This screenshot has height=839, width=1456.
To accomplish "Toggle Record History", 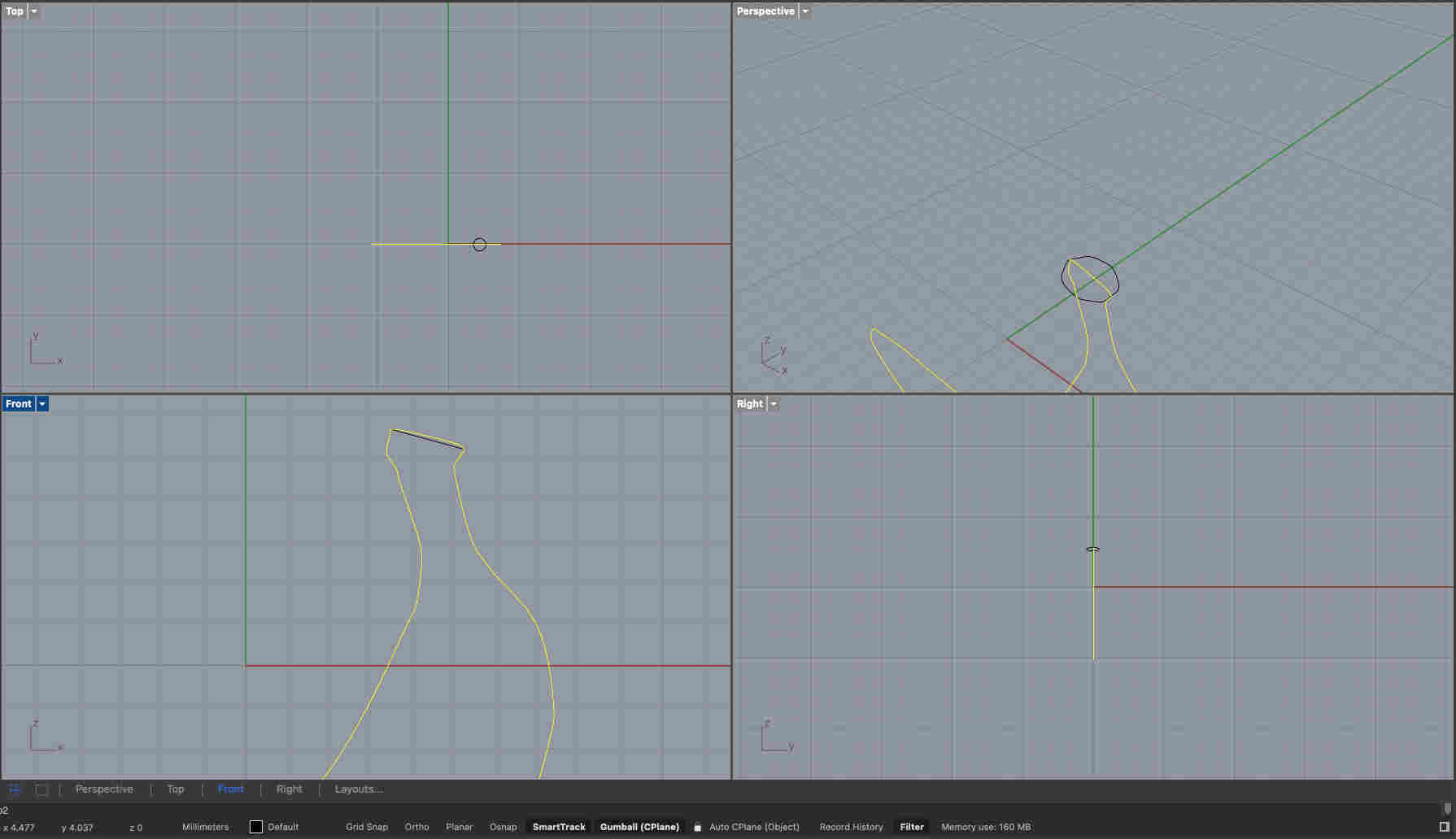I will [851, 827].
